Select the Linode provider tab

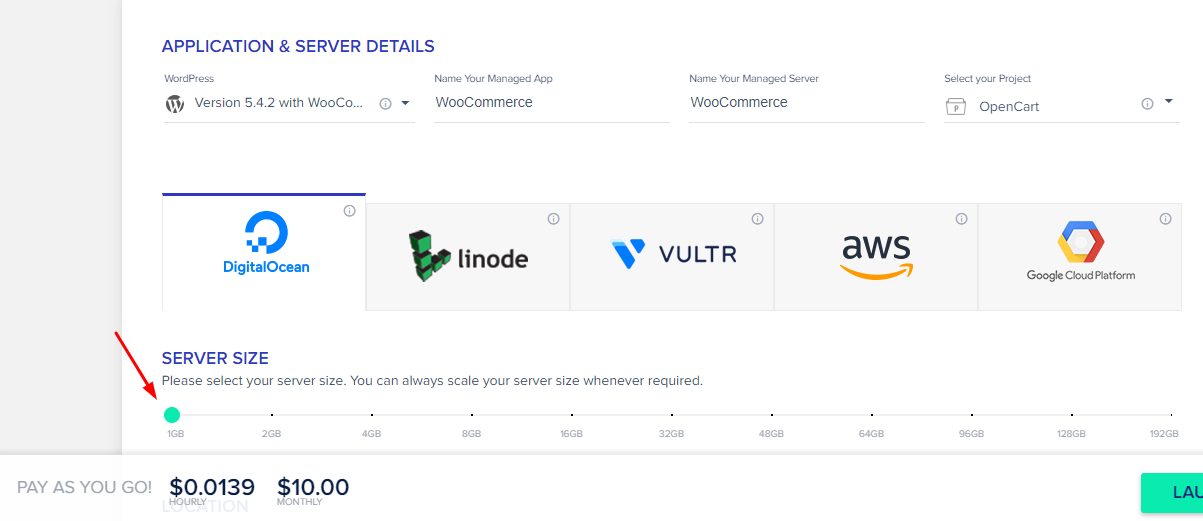click(x=468, y=257)
